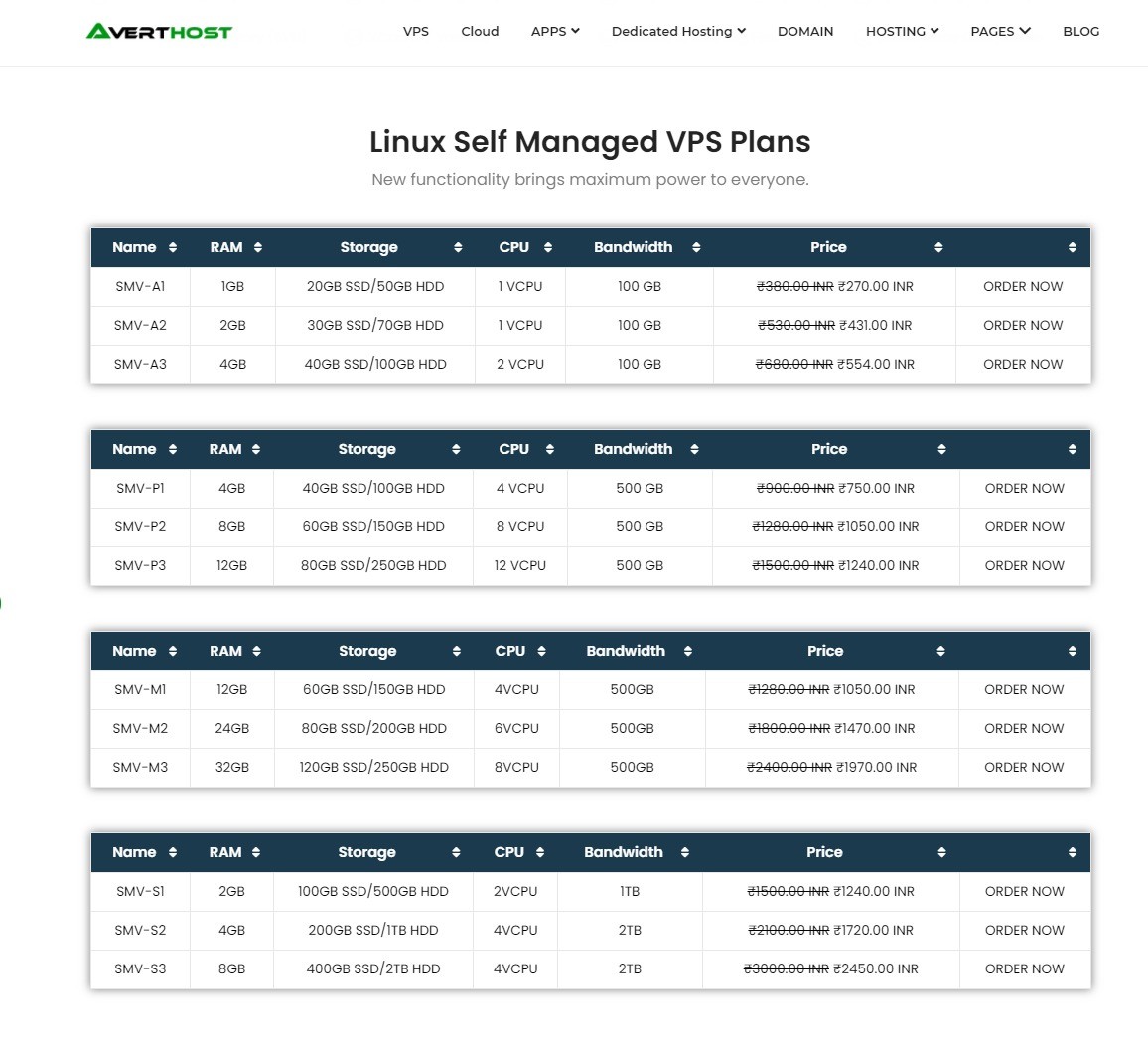1148x1042 pixels.
Task: Sort SMV-P table by CPU arrows
Action: click(x=550, y=449)
